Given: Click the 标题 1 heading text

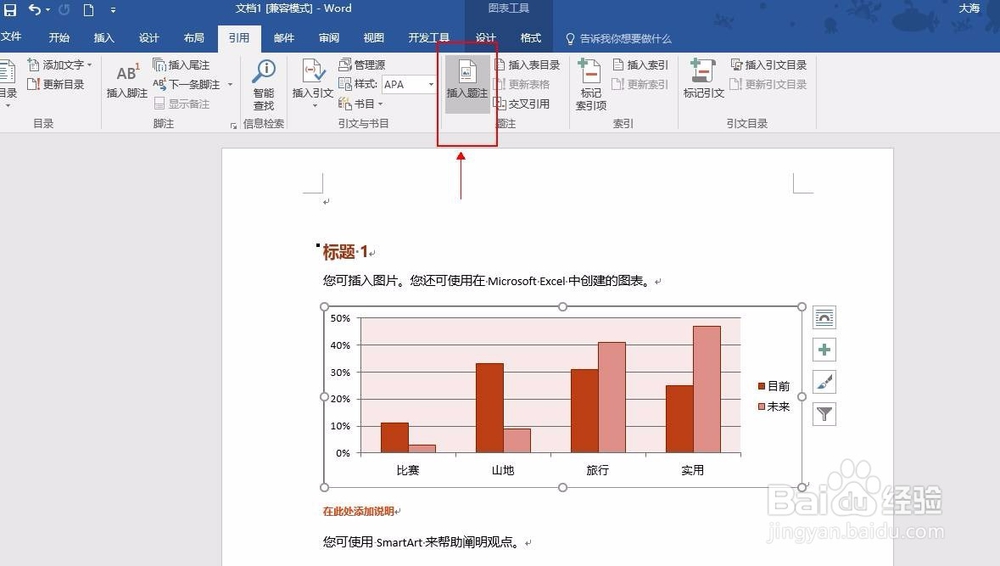Looking at the screenshot, I should pos(345,252).
